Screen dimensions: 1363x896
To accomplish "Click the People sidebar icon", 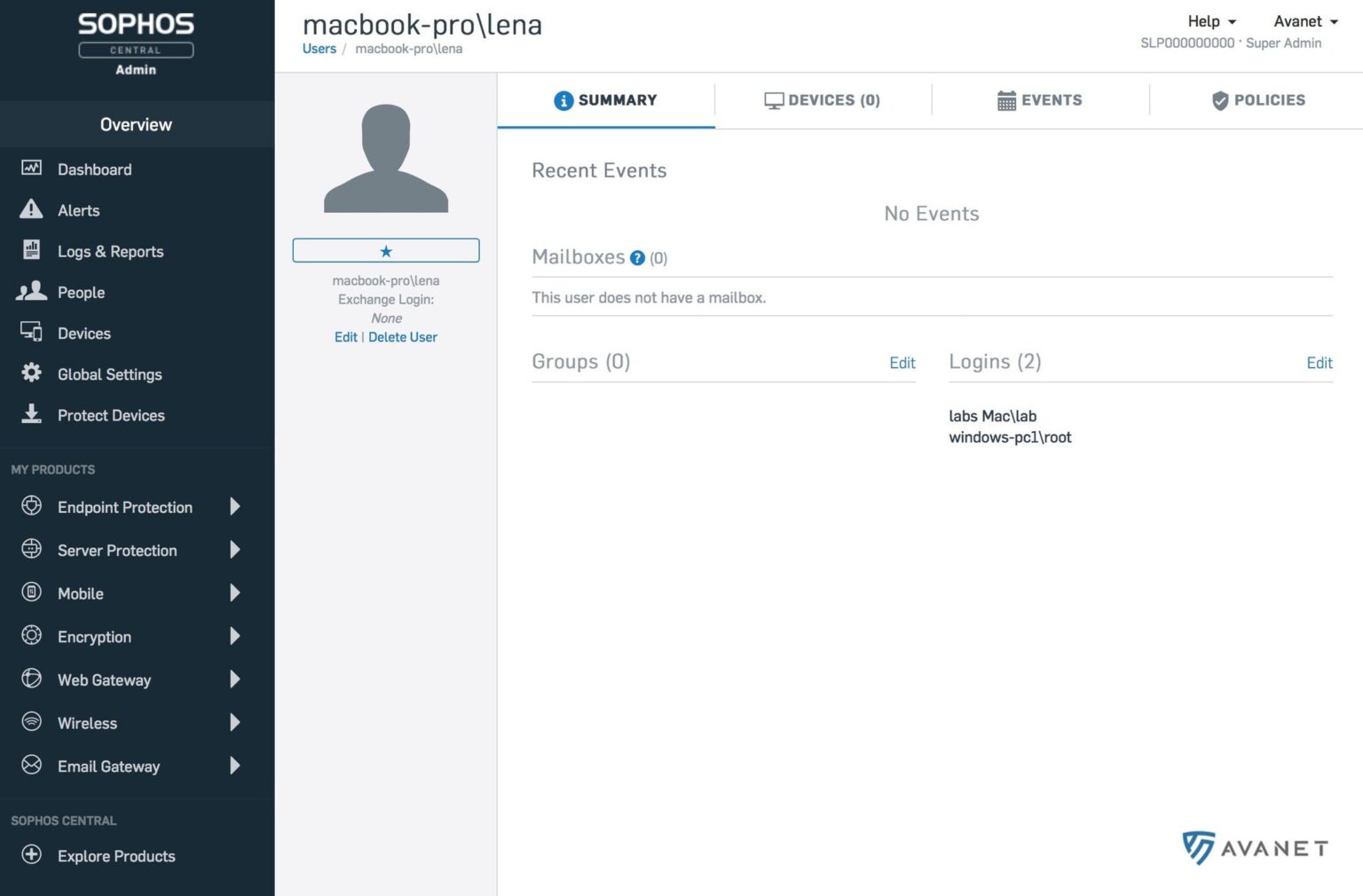I will (31, 292).
